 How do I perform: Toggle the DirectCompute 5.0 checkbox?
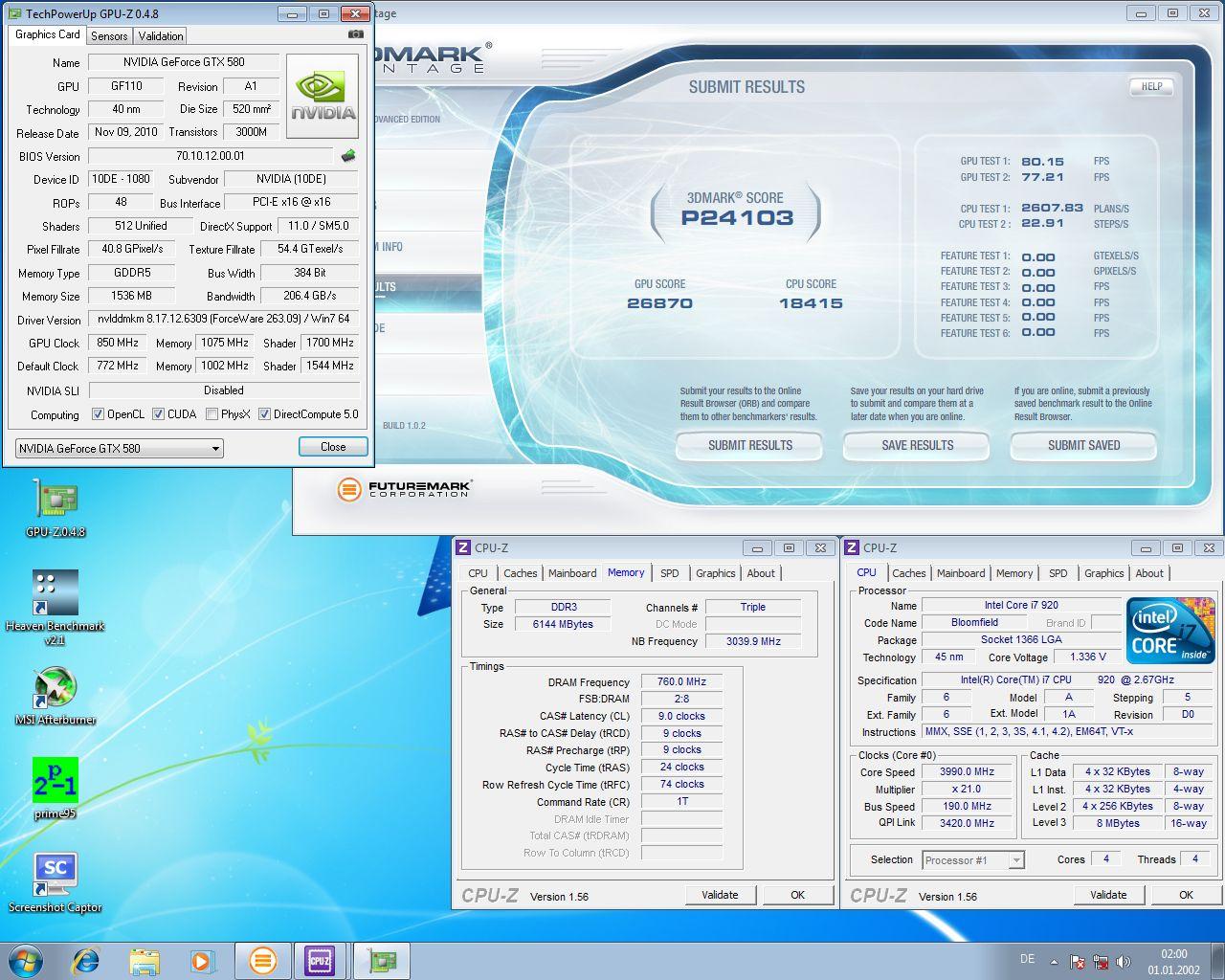tap(264, 414)
